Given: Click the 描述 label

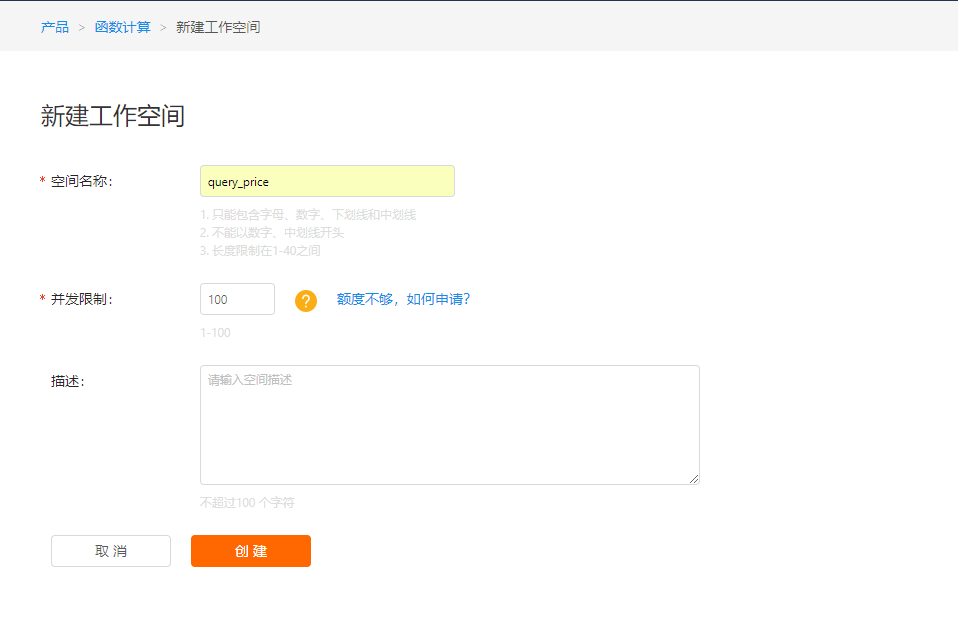Looking at the screenshot, I should tap(68, 381).
